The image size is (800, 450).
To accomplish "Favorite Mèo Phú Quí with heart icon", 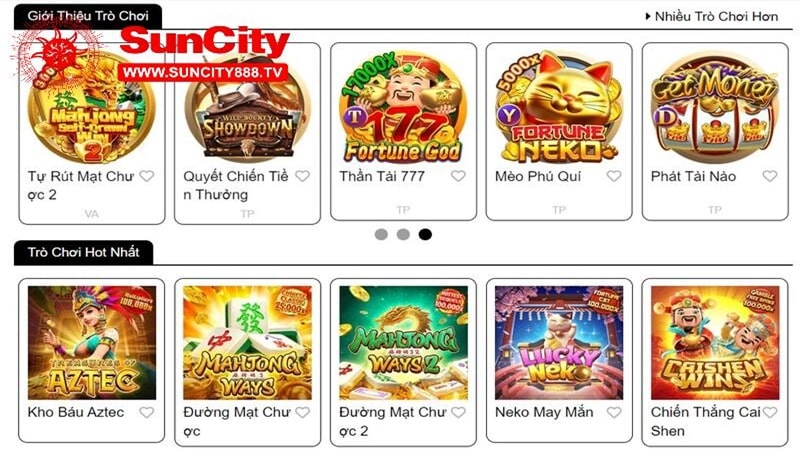I will 614,176.
